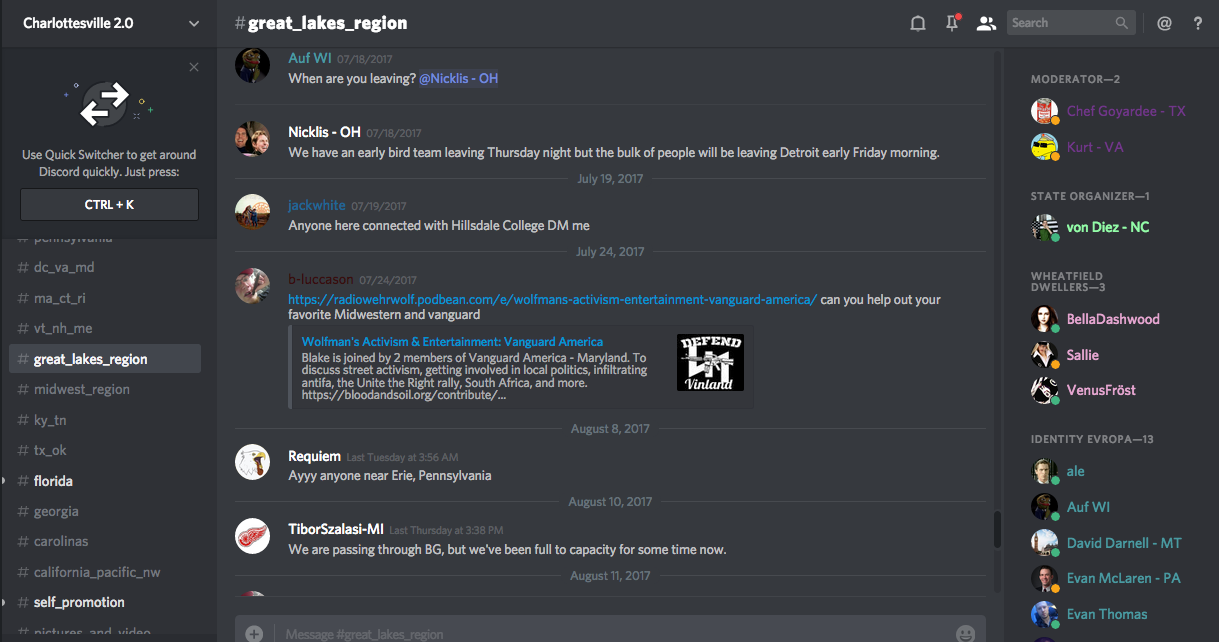Click the @Nicklis - OH mention
The width and height of the screenshot is (1219, 642).
pos(458,78)
